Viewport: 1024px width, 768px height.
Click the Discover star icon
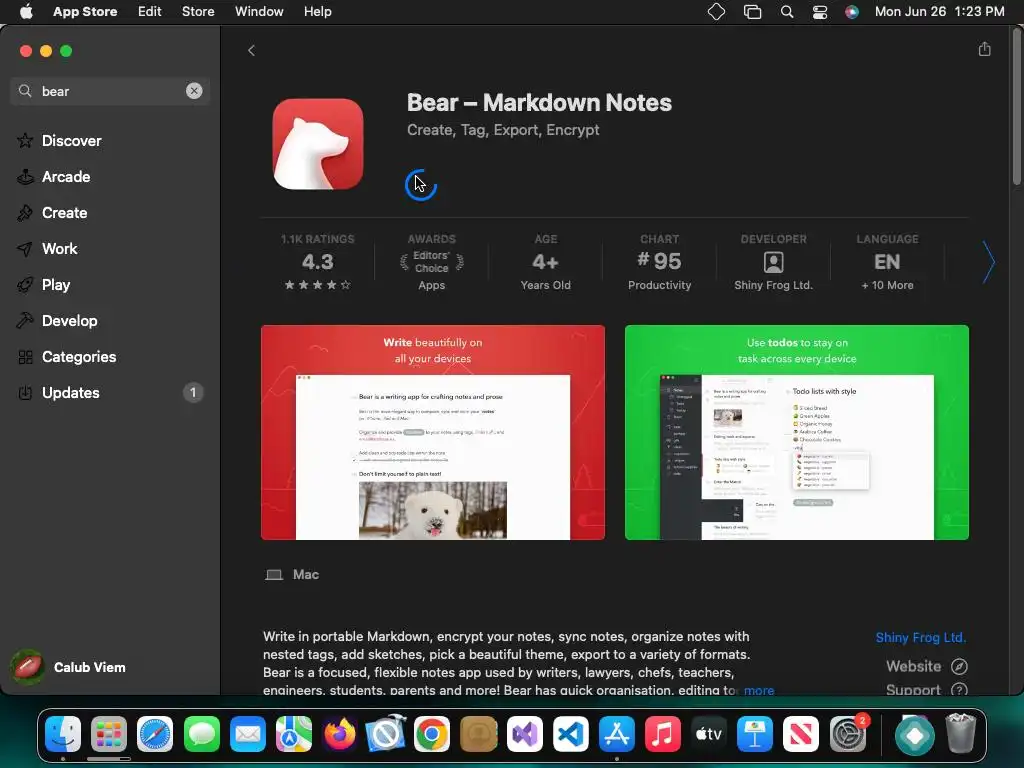(x=25, y=140)
